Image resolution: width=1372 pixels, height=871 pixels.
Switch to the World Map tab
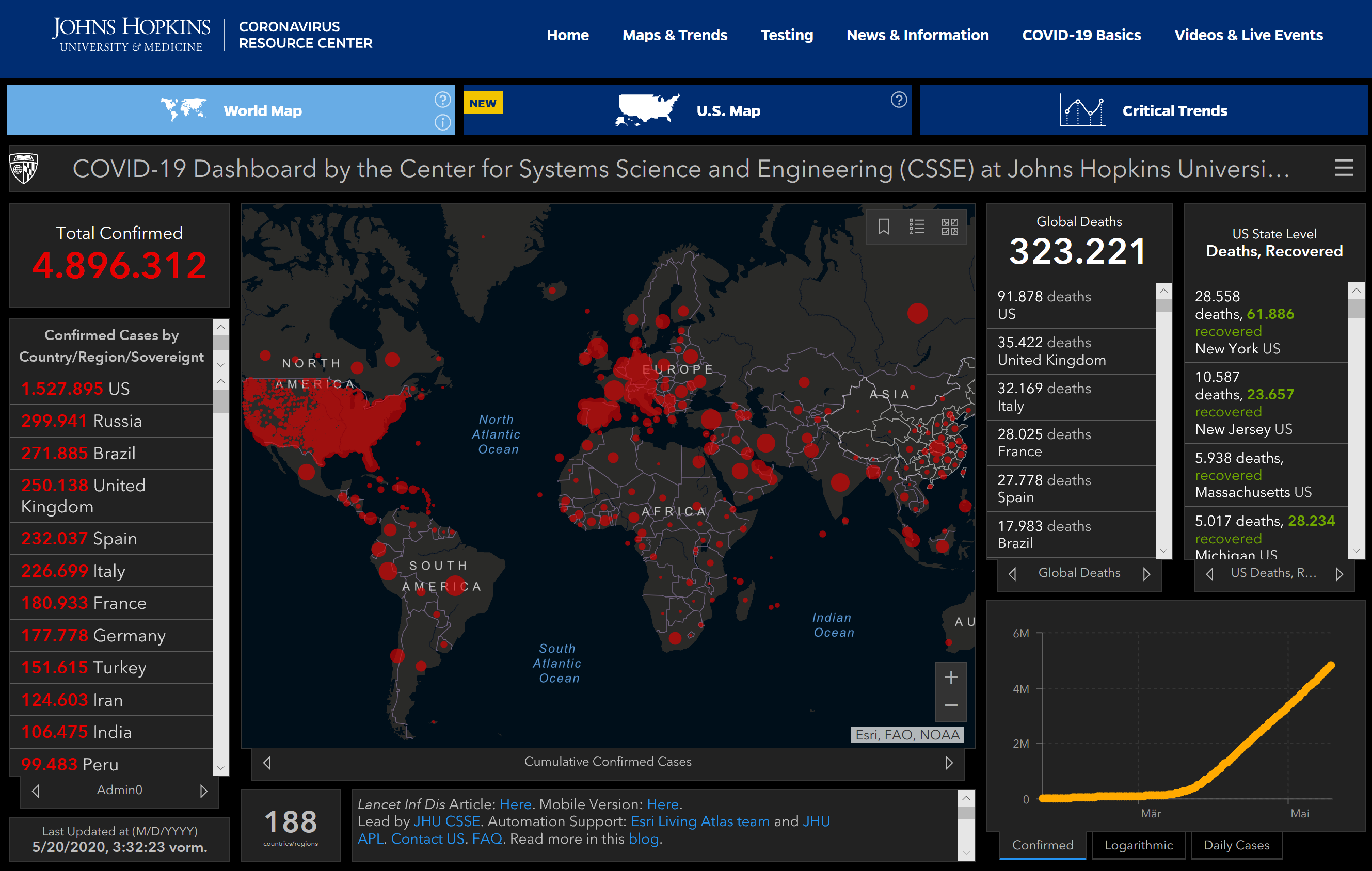coord(231,110)
